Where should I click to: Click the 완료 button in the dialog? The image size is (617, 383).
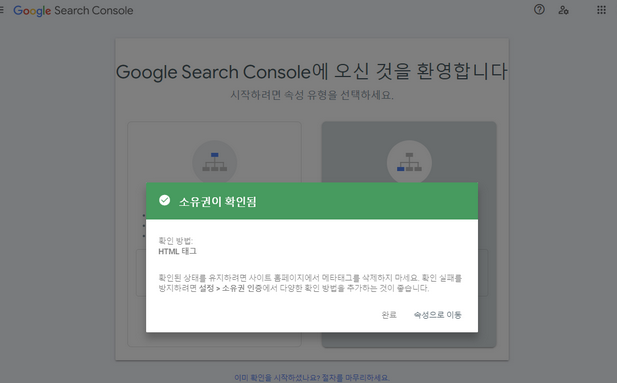pos(389,315)
